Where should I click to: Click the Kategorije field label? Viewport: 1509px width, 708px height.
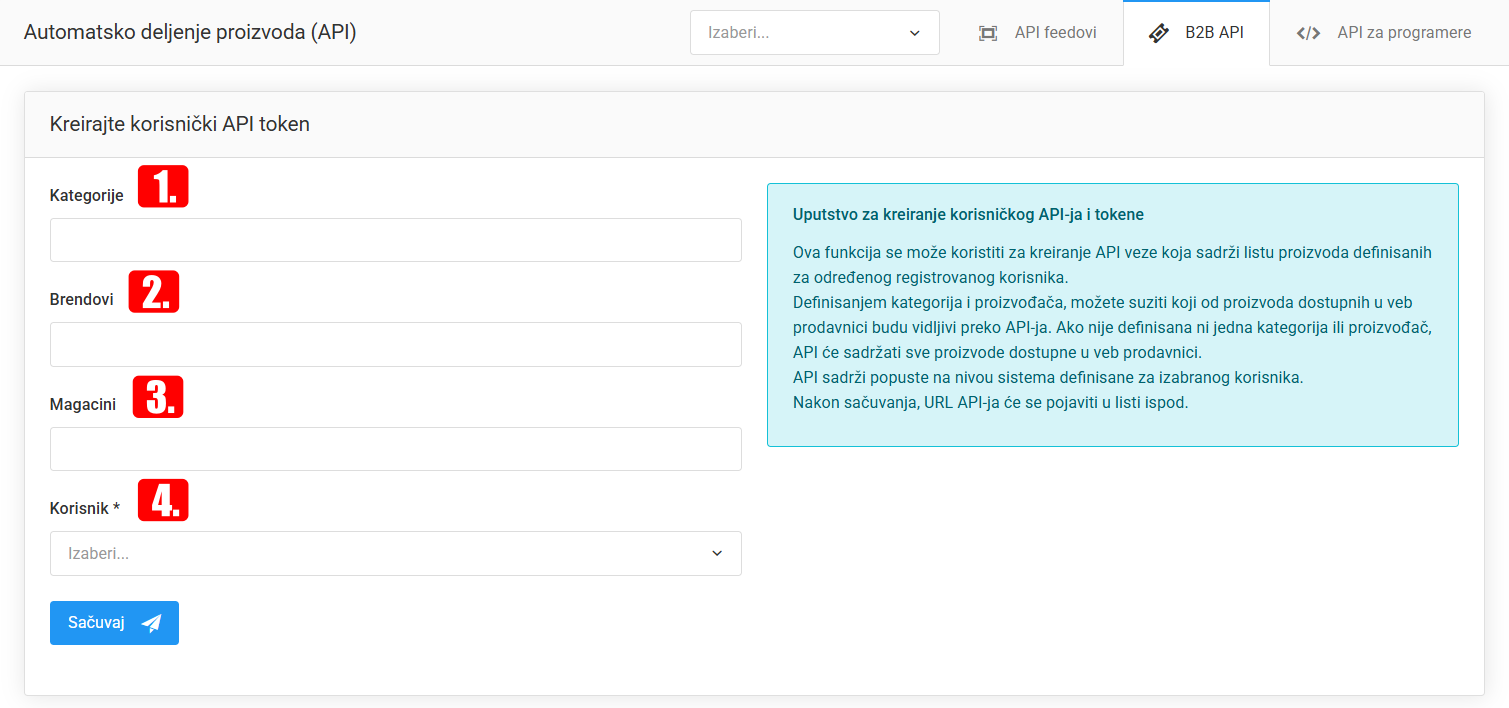87,196
